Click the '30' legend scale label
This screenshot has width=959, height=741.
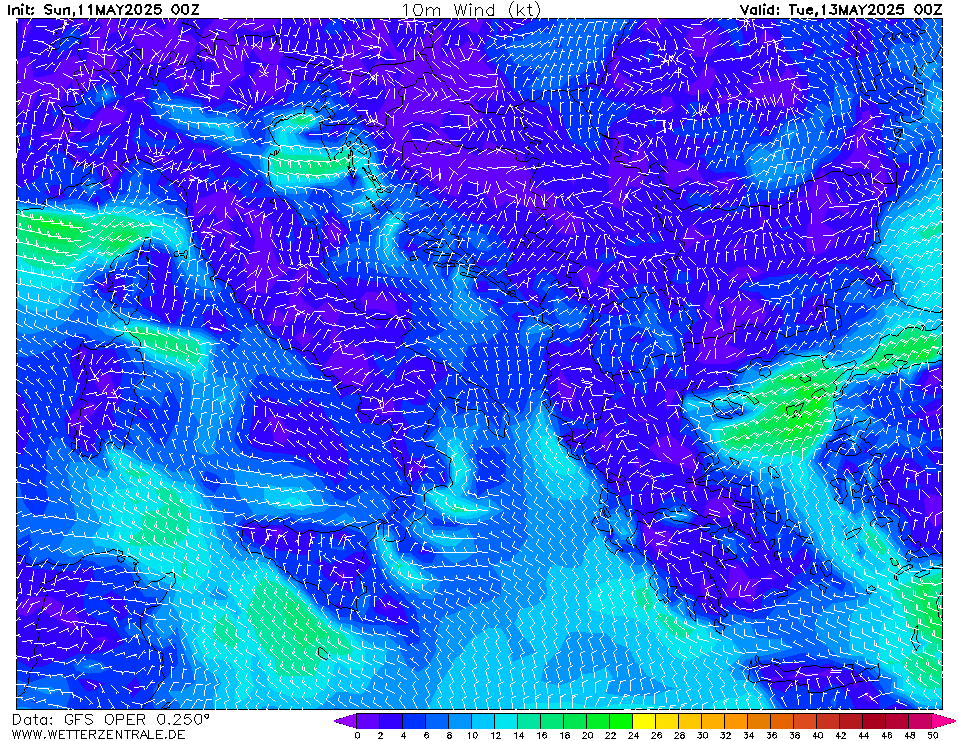703,735
